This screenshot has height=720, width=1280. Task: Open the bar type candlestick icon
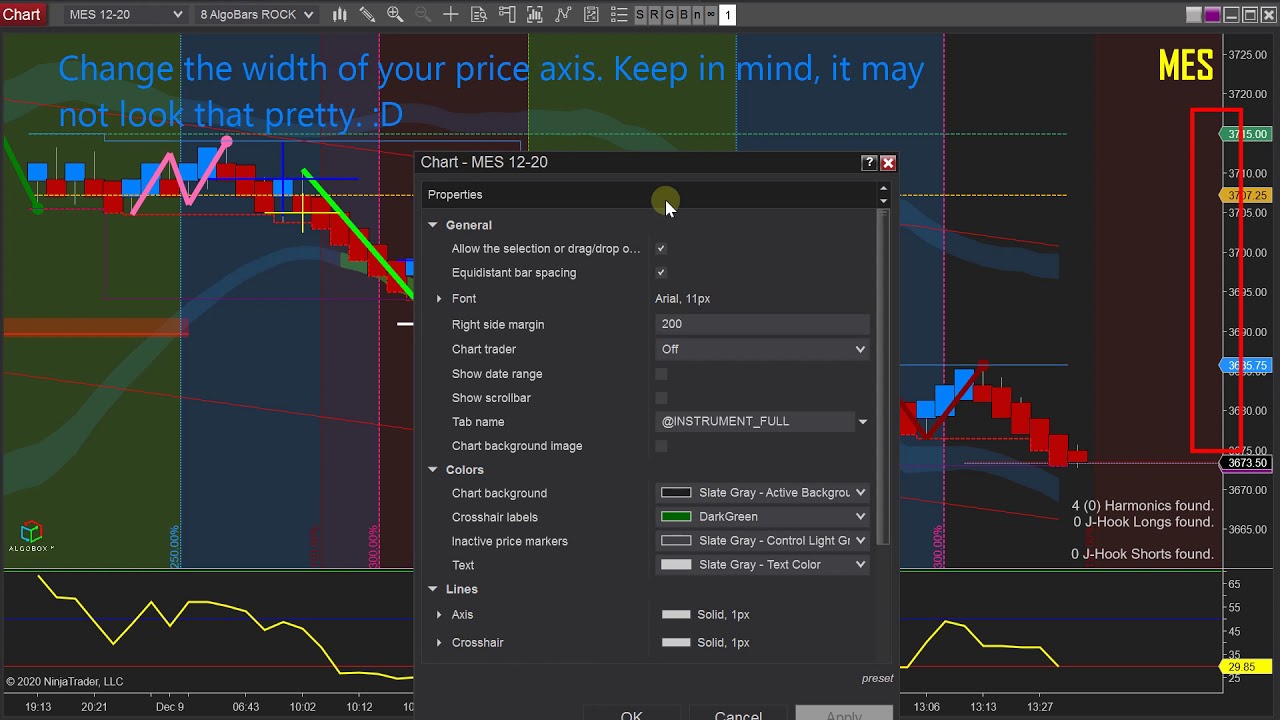pyautogui.click(x=340, y=14)
